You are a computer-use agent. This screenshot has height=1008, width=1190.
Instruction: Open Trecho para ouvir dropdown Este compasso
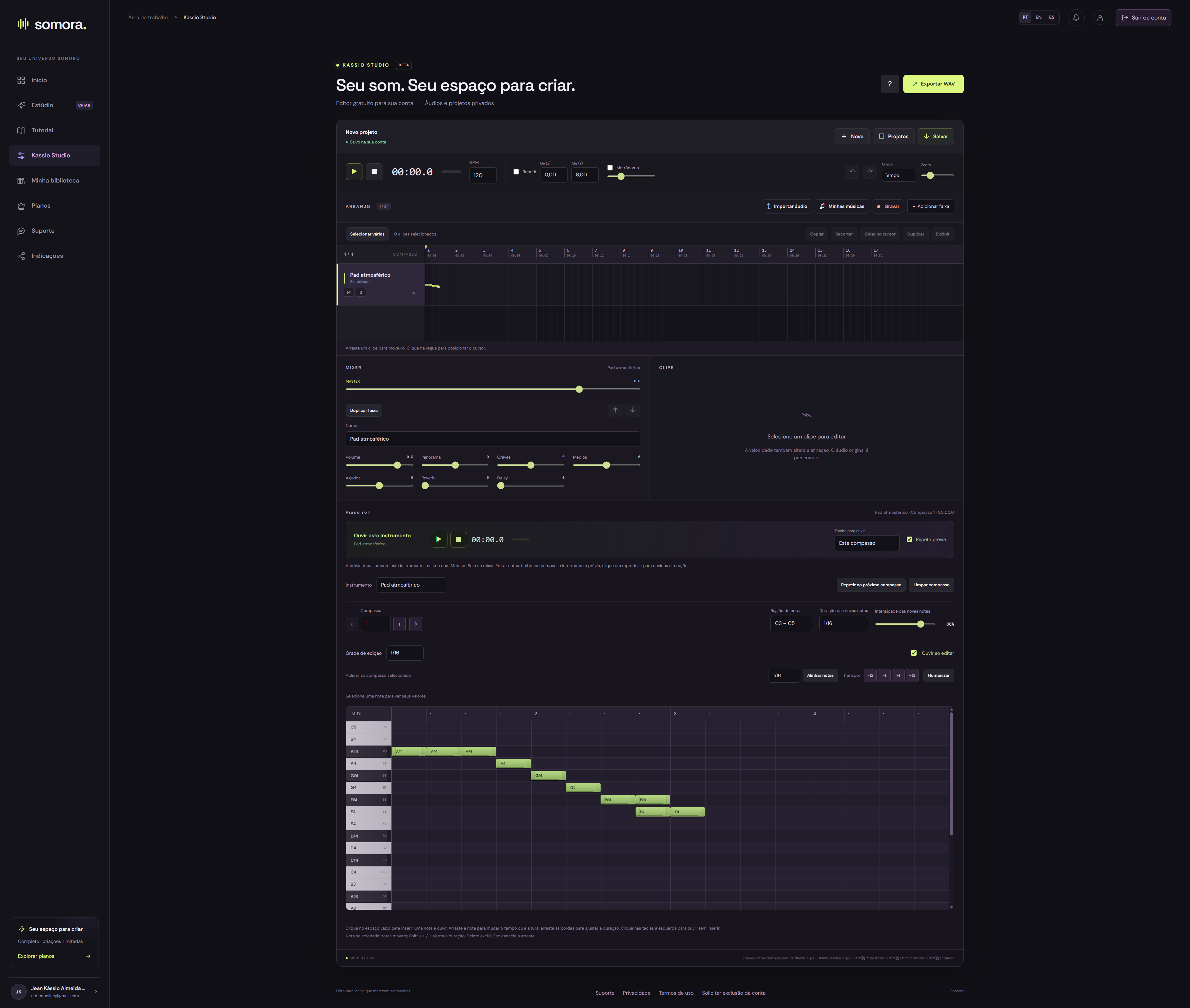pyautogui.click(x=866, y=544)
